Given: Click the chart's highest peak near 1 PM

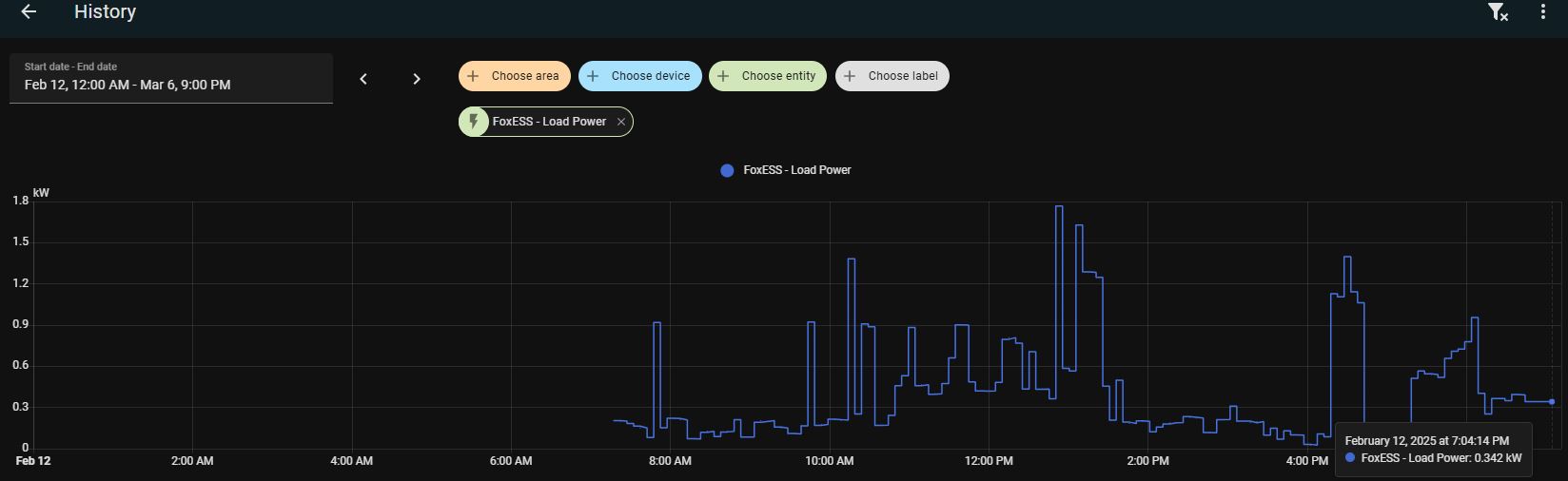Looking at the screenshot, I should (x=1059, y=206).
